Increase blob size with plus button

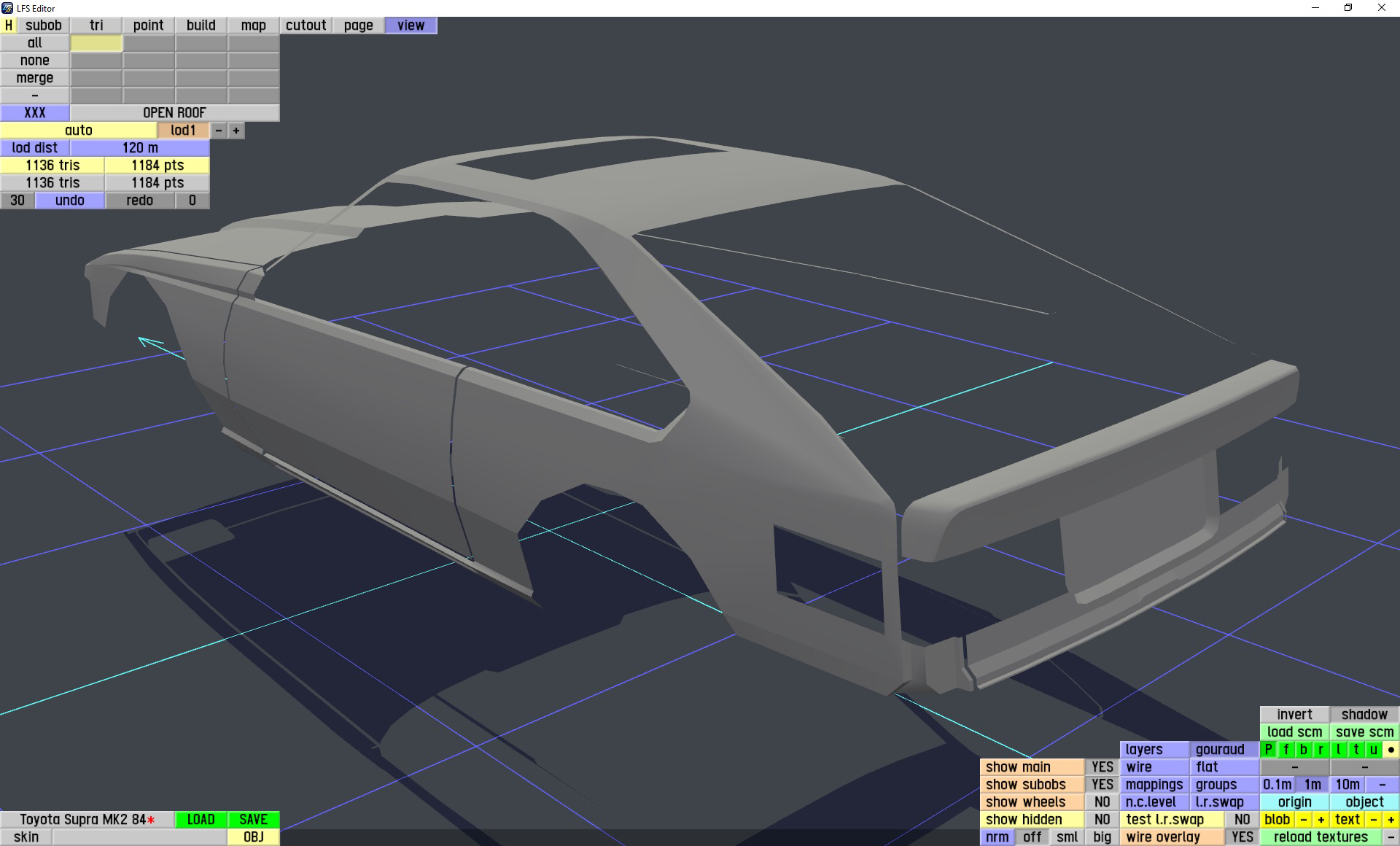tap(1321, 820)
